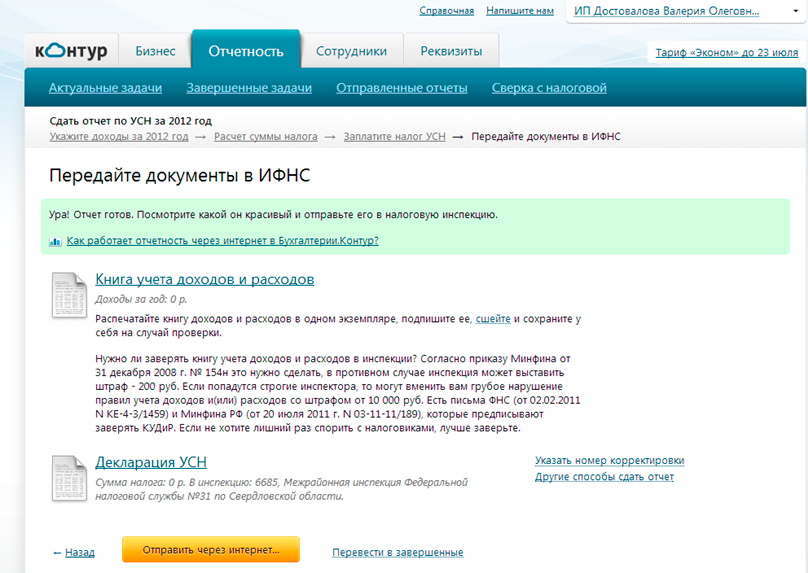Click the heading Сдать отчет по УСН за 2012 год

(130, 121)
